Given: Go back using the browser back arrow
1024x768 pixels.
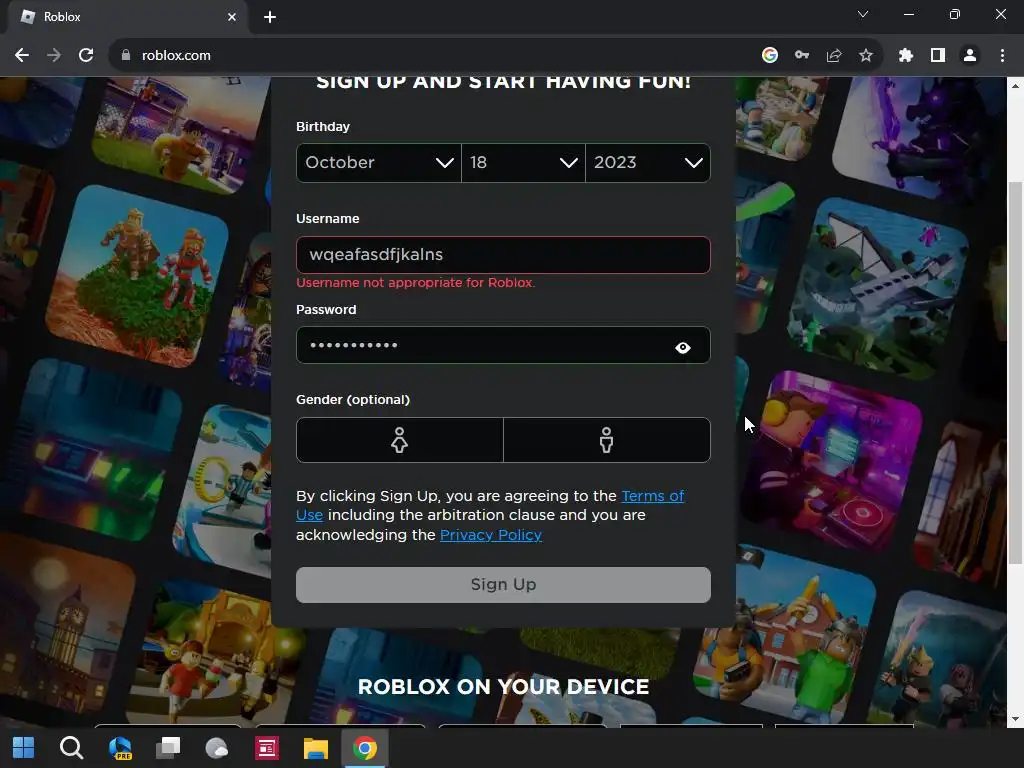Looking at the screenshot, I should tap(22, 56).
